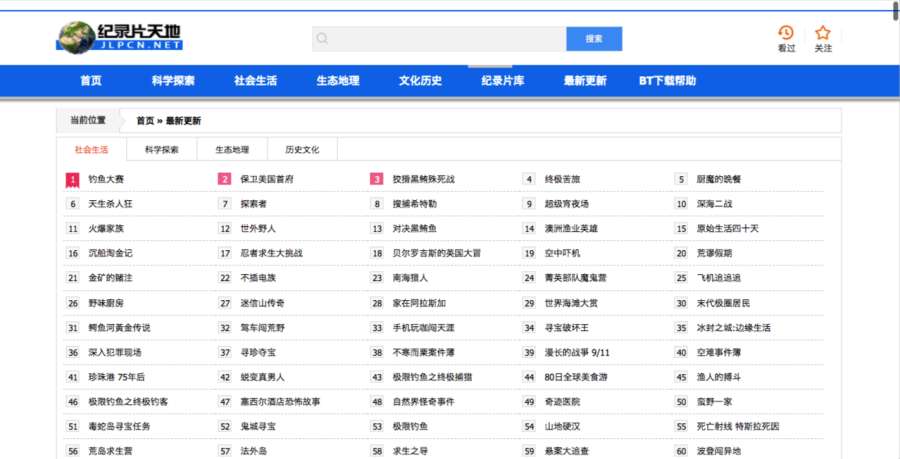Switch to the 科学探索 list tab
Viewport: 900px width, 459px height.
click(x=162, y=150)
